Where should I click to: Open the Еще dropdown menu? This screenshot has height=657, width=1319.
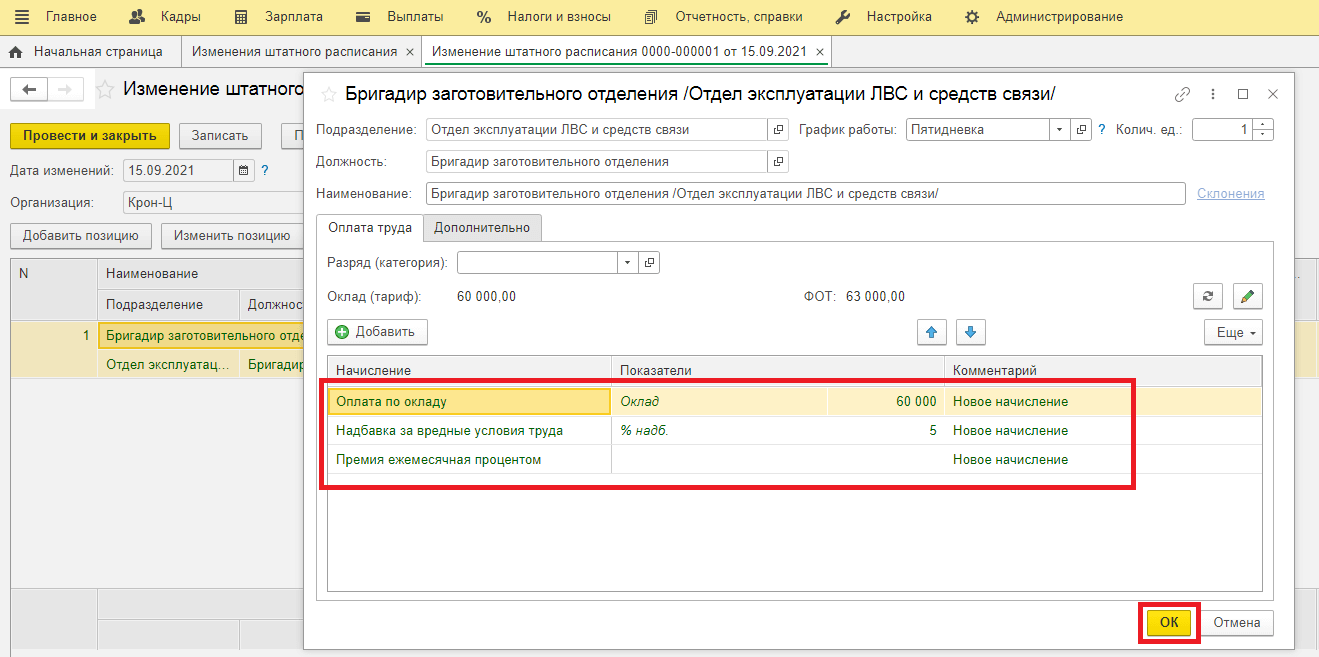coord(1232,332)
